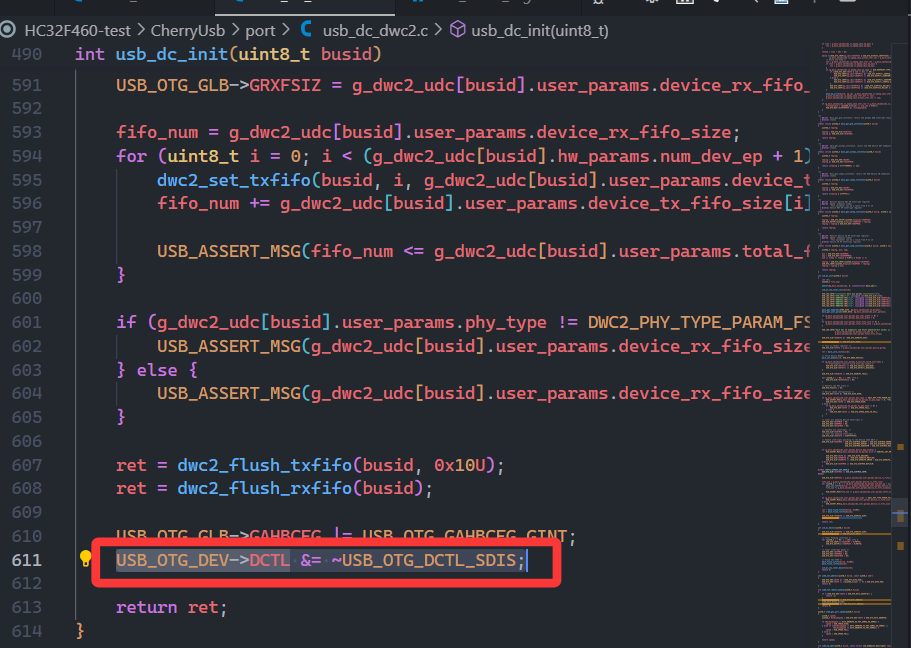Viewport: 911px width, 648px height.
Task: Click the lightbulb code action icon
Action: click(x=86, y=560)
